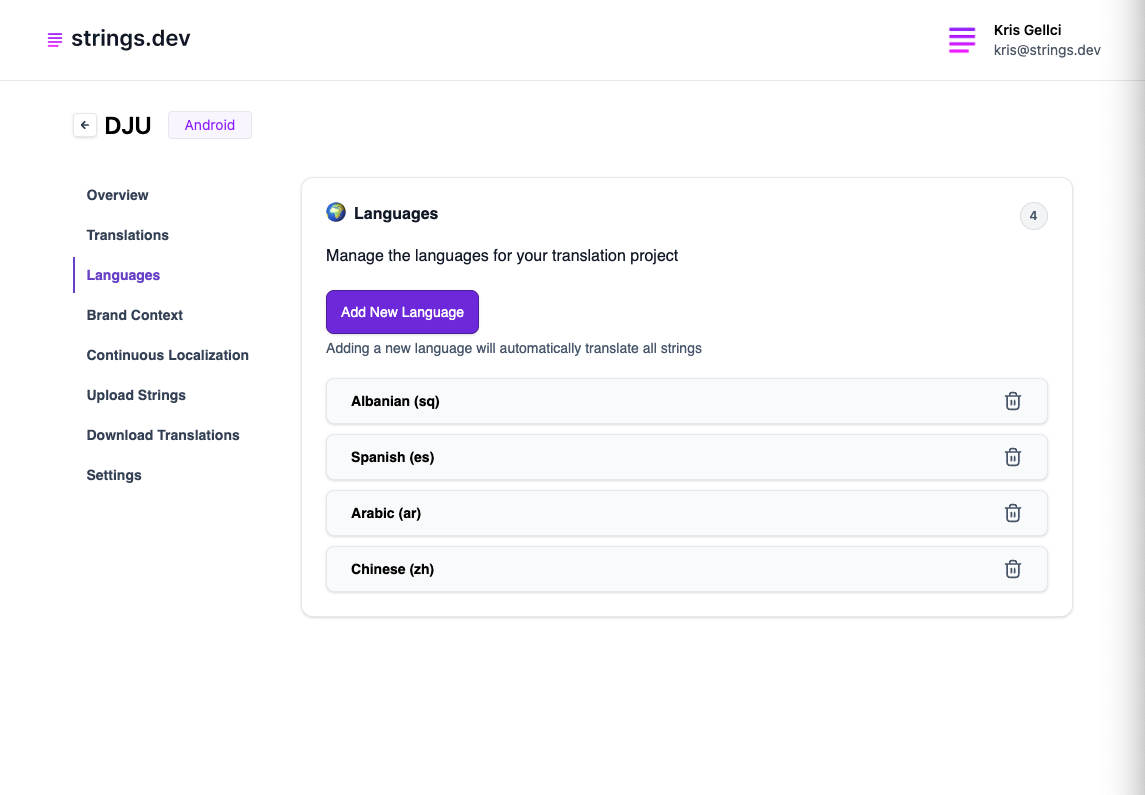Click the strings.dev logo icon
Image resolution: width=1145 pixels, height=795 pixels.
pyautogui.click(x=55, y=40)
